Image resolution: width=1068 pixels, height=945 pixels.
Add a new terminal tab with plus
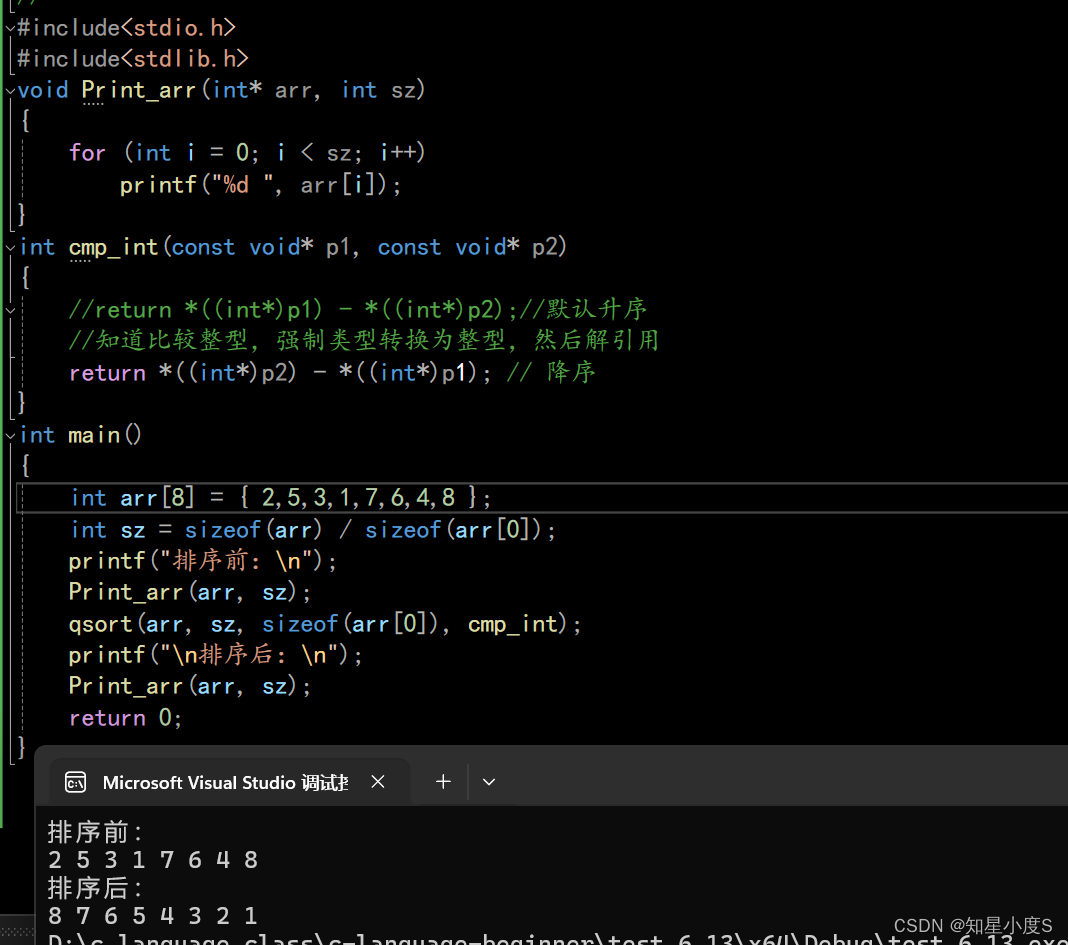pyautogui.click(x=443, y=781)
